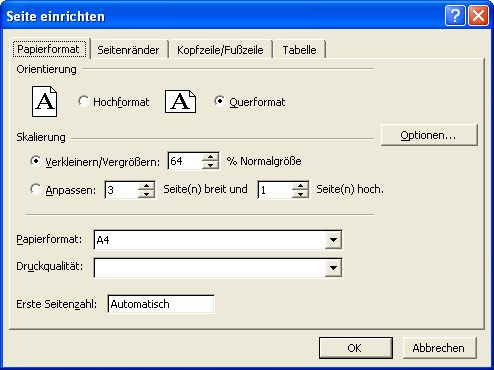
Task: Decrease pages high value with down arrow
Action: [x=300, y=194]
